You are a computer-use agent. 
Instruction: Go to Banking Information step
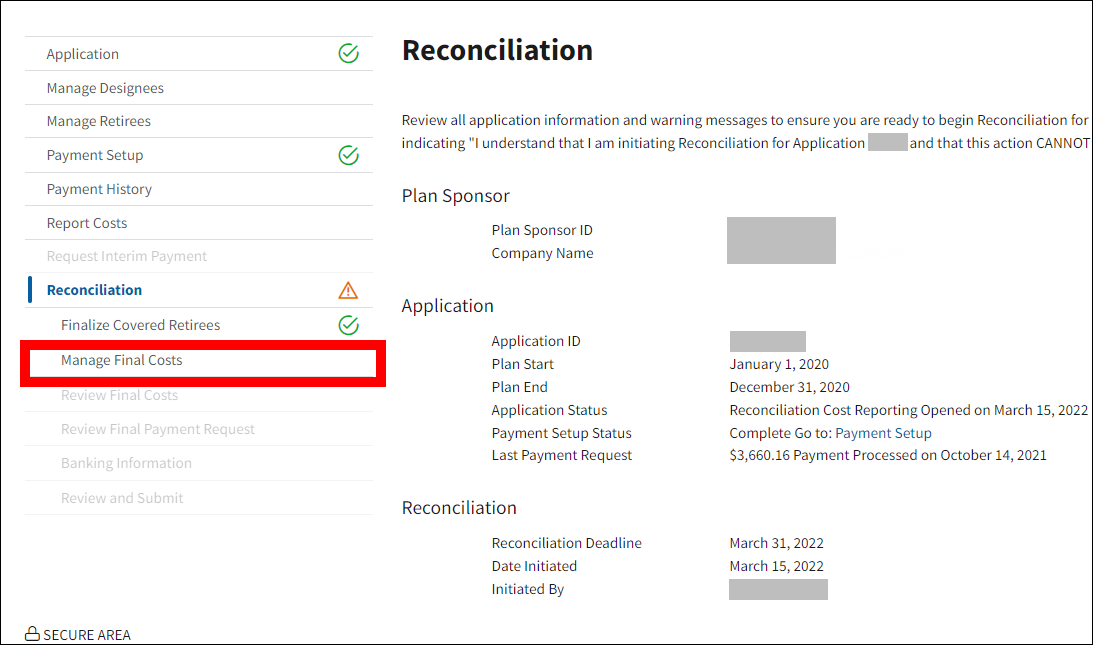126,463
